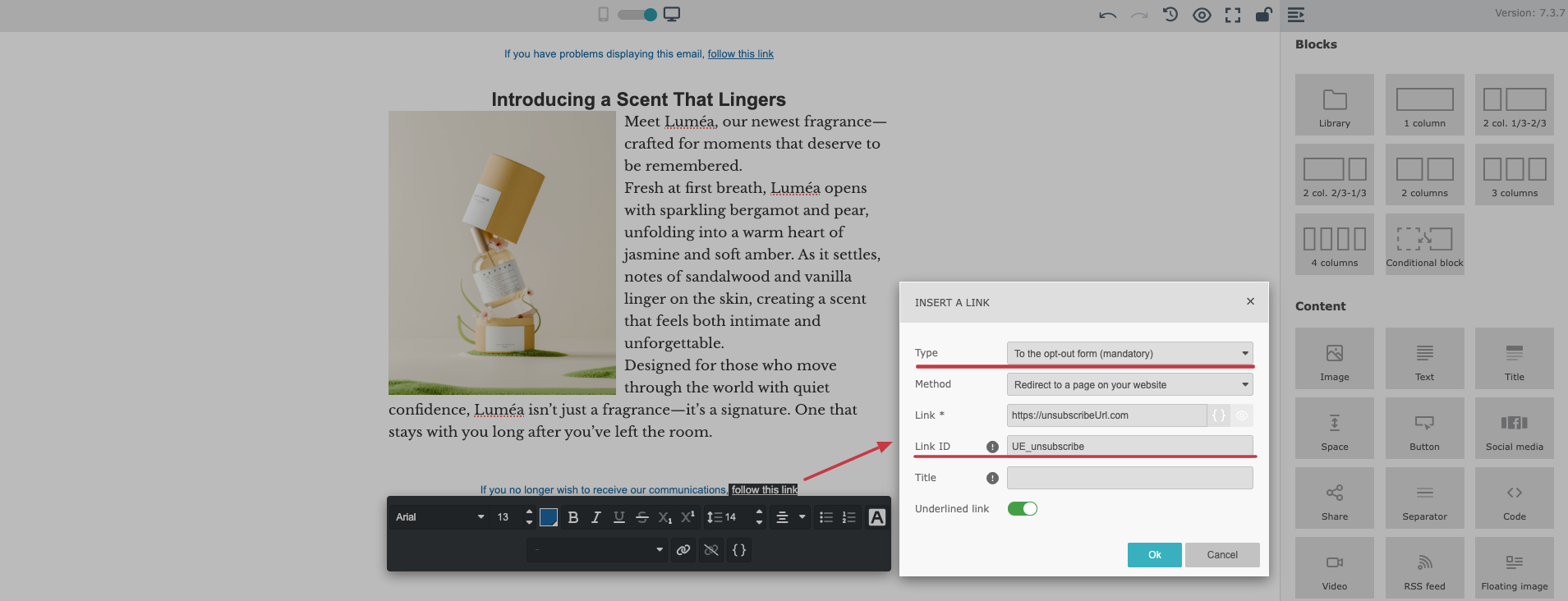The image size is (1568, 601).
Task: Preview the email with the eye icon
Action: click(1202, 15)
